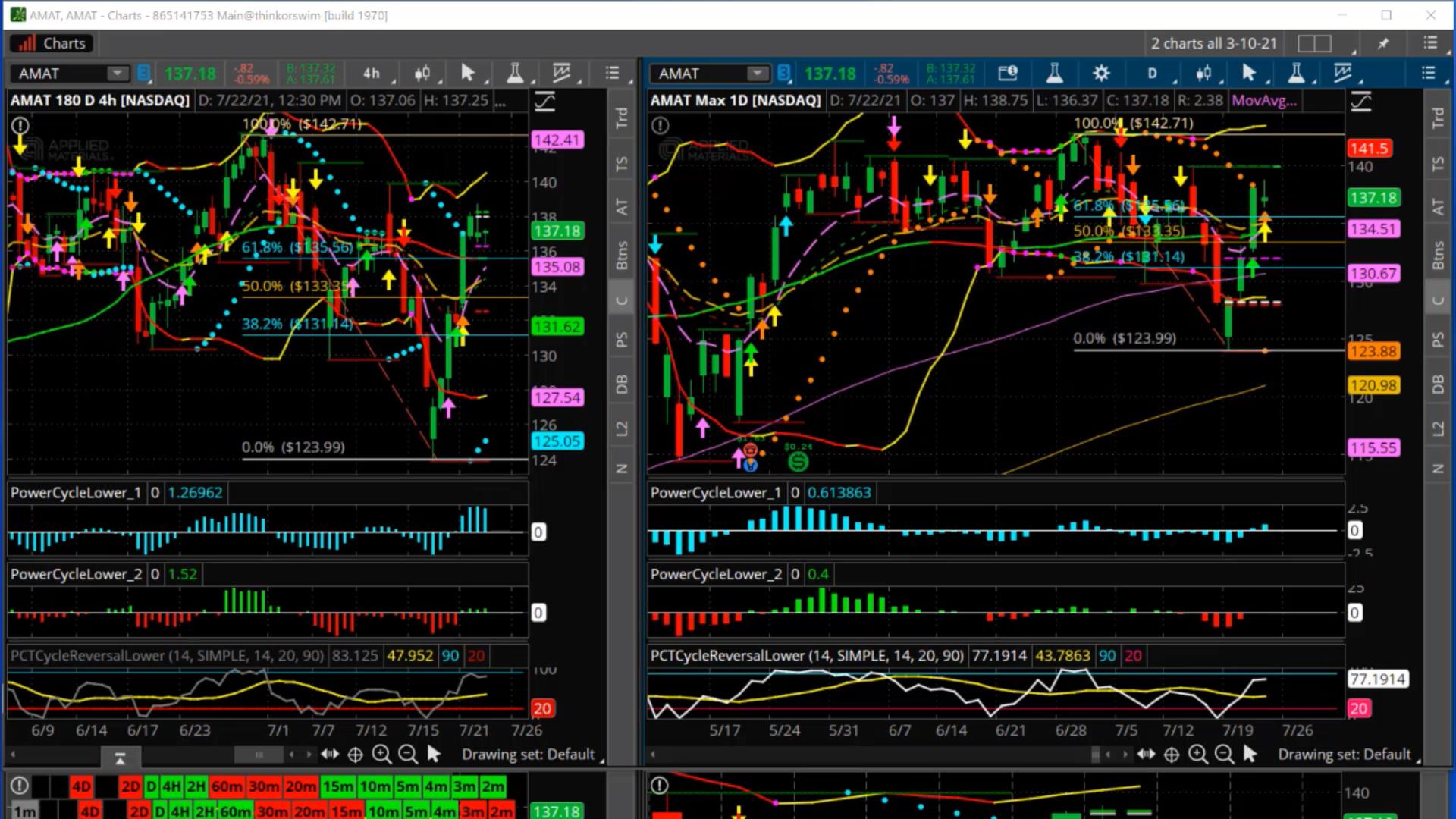This screenshot has height=819, width=1456.
Task: Open Trd side tab on left chart
Action: [x=622, y=118]
